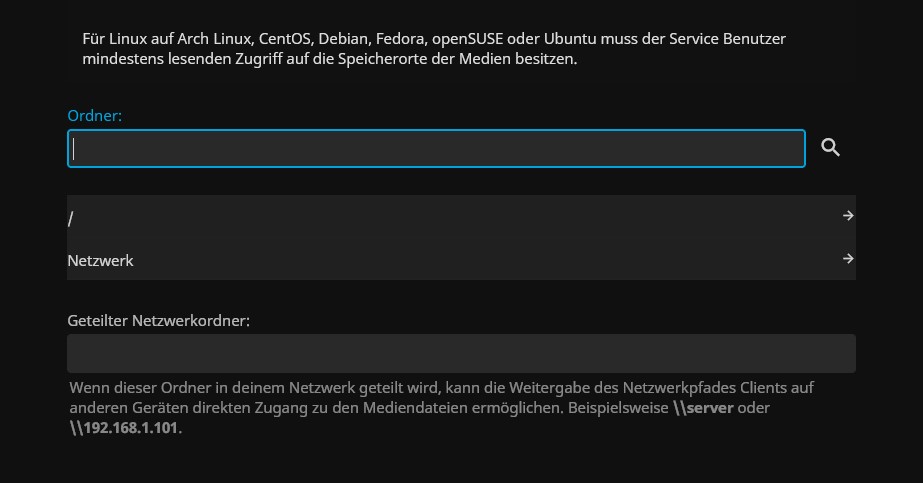Click the "Geteilter Netzwerkordner:" label

click(158, 321)
